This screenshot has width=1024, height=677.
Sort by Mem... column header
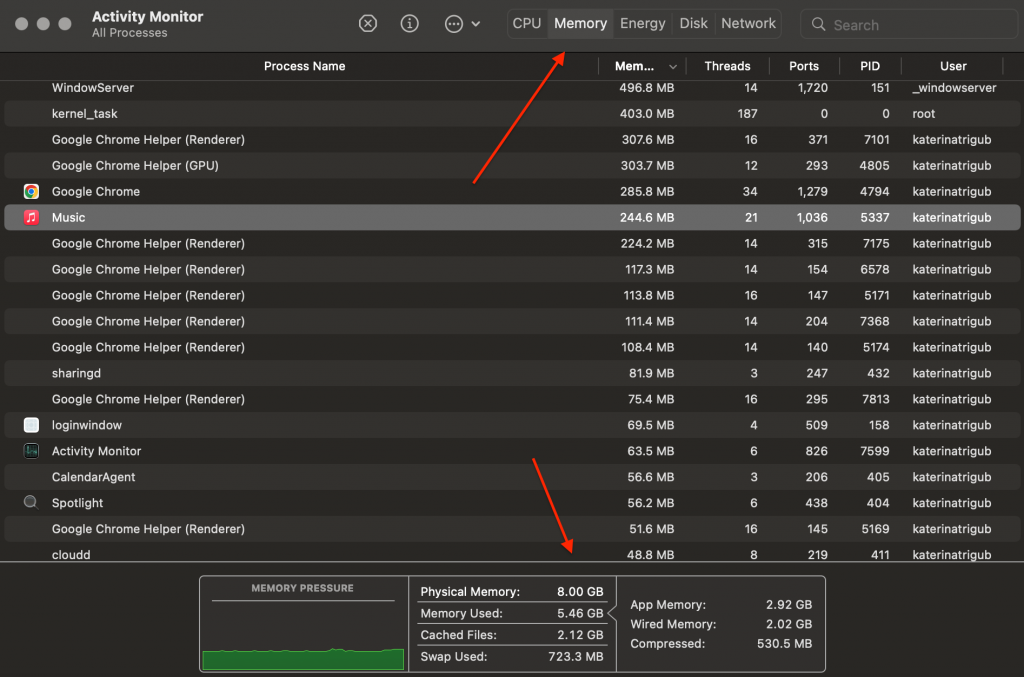click(x=634, y=66)
